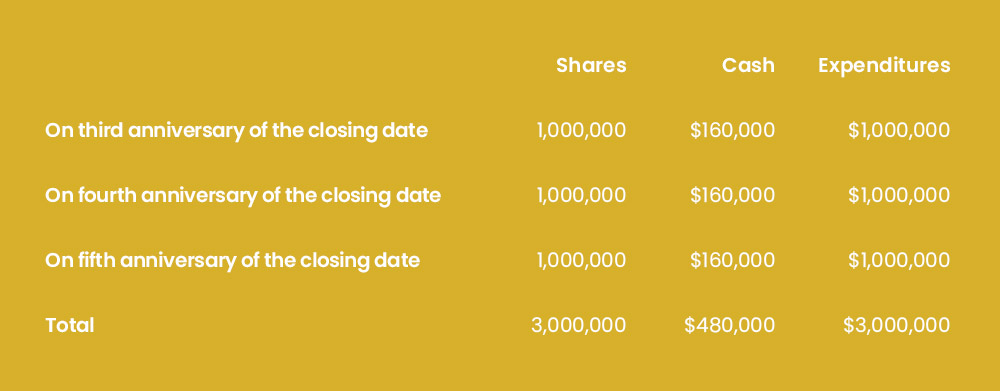This screenshot has height=391, width=1000.
Task: Select the fourth anniversary row label
Action: 243,195
